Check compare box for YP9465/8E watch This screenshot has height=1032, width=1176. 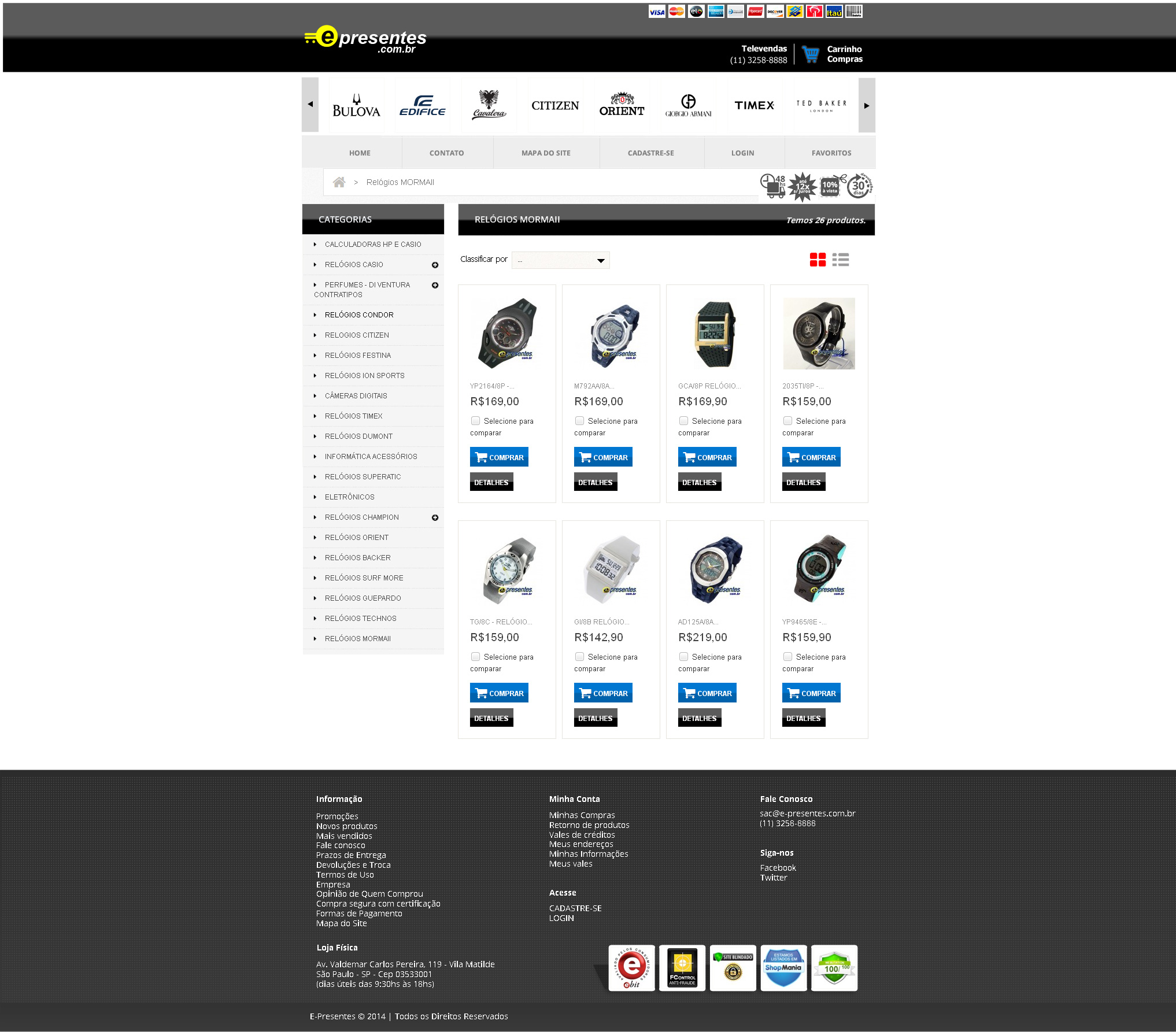pyautogui.click(x=787, y=657)
